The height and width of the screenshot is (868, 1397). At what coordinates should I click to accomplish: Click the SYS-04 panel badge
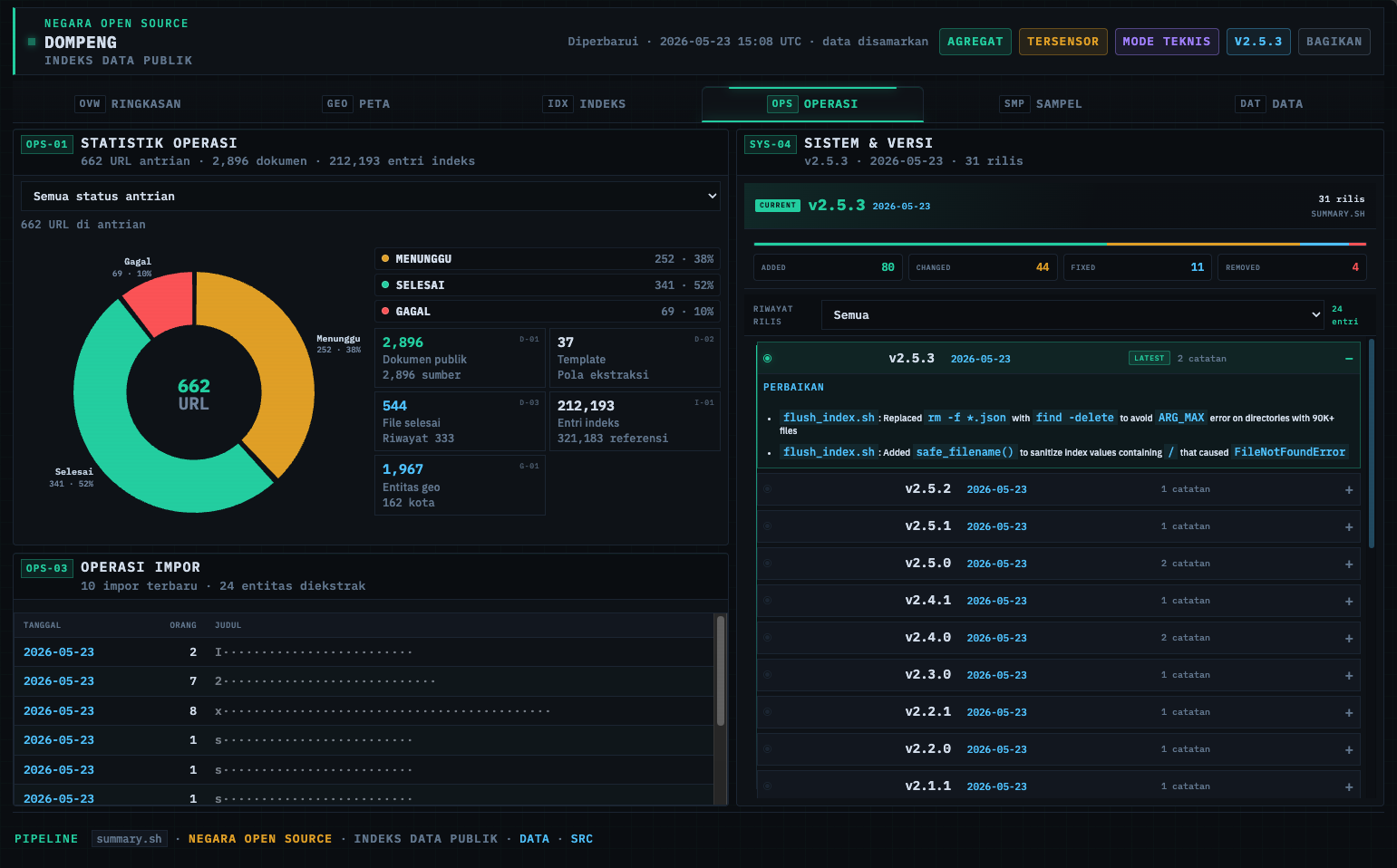click(771, 144)
